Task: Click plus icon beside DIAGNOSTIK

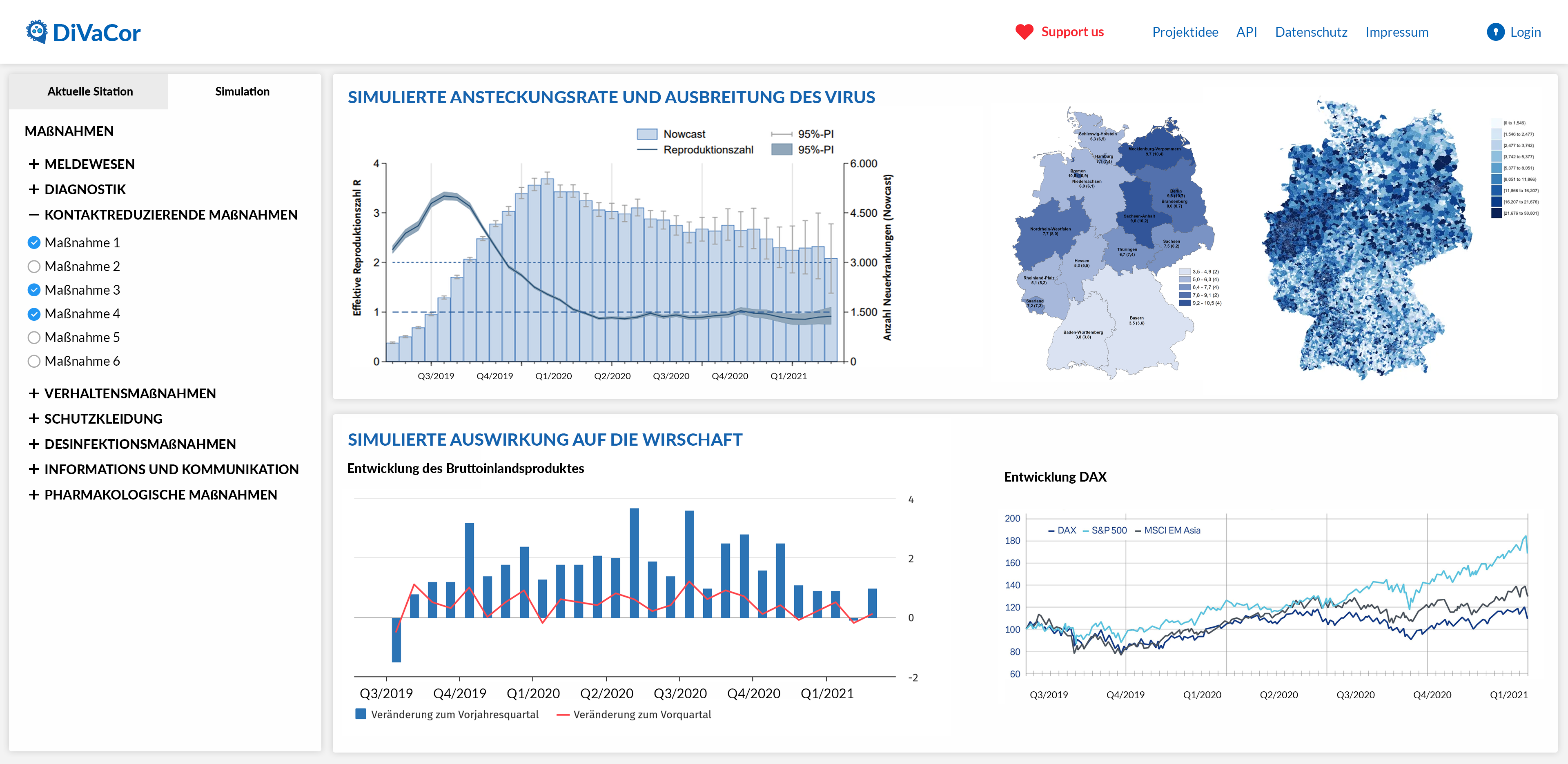Action: tap(33, 190)
